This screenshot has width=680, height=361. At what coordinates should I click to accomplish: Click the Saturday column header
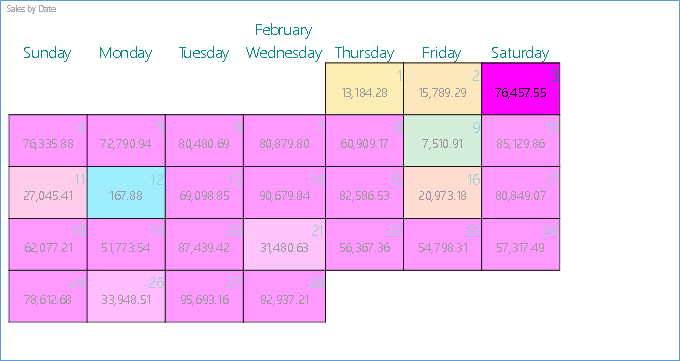[x=520, y=53]
